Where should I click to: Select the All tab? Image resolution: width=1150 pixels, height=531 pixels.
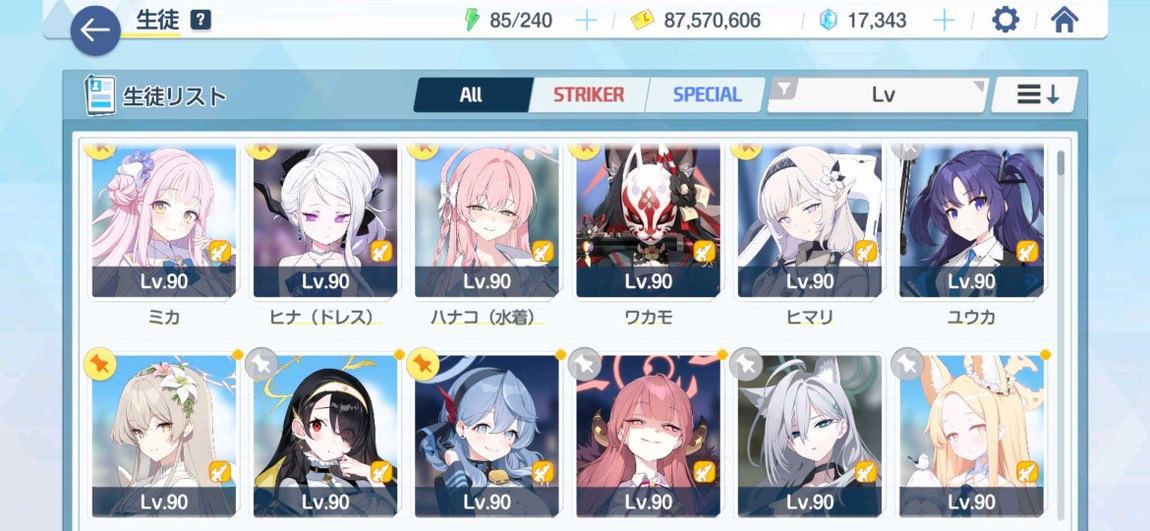pos(471,95)
